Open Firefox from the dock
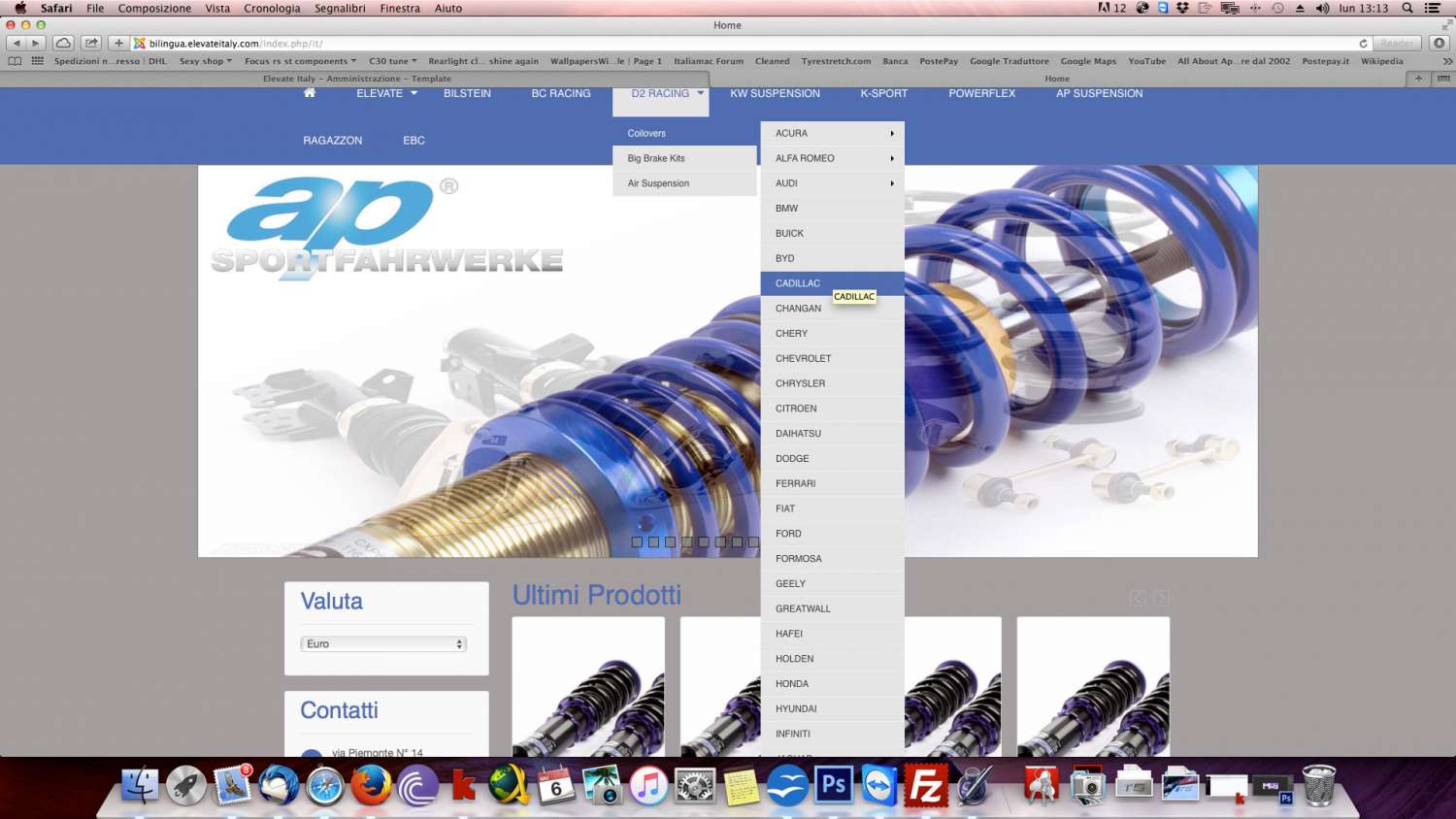 pos(371,785)
